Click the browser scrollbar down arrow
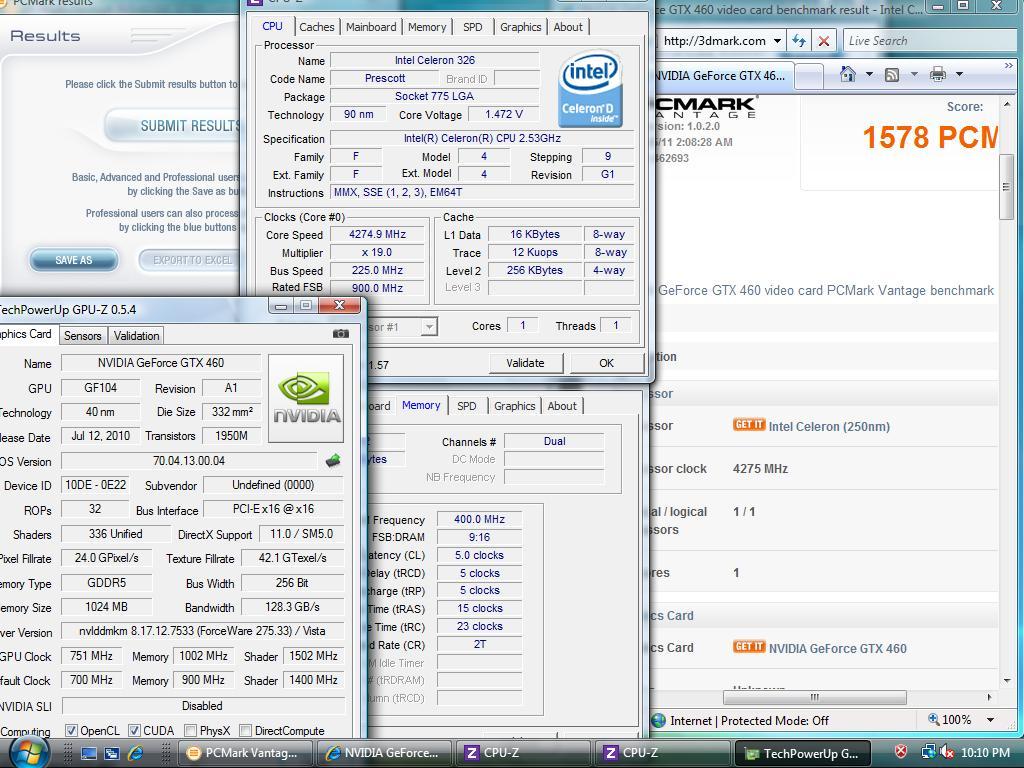Viewport: 1024px width, 768px height. [1006, 682]
